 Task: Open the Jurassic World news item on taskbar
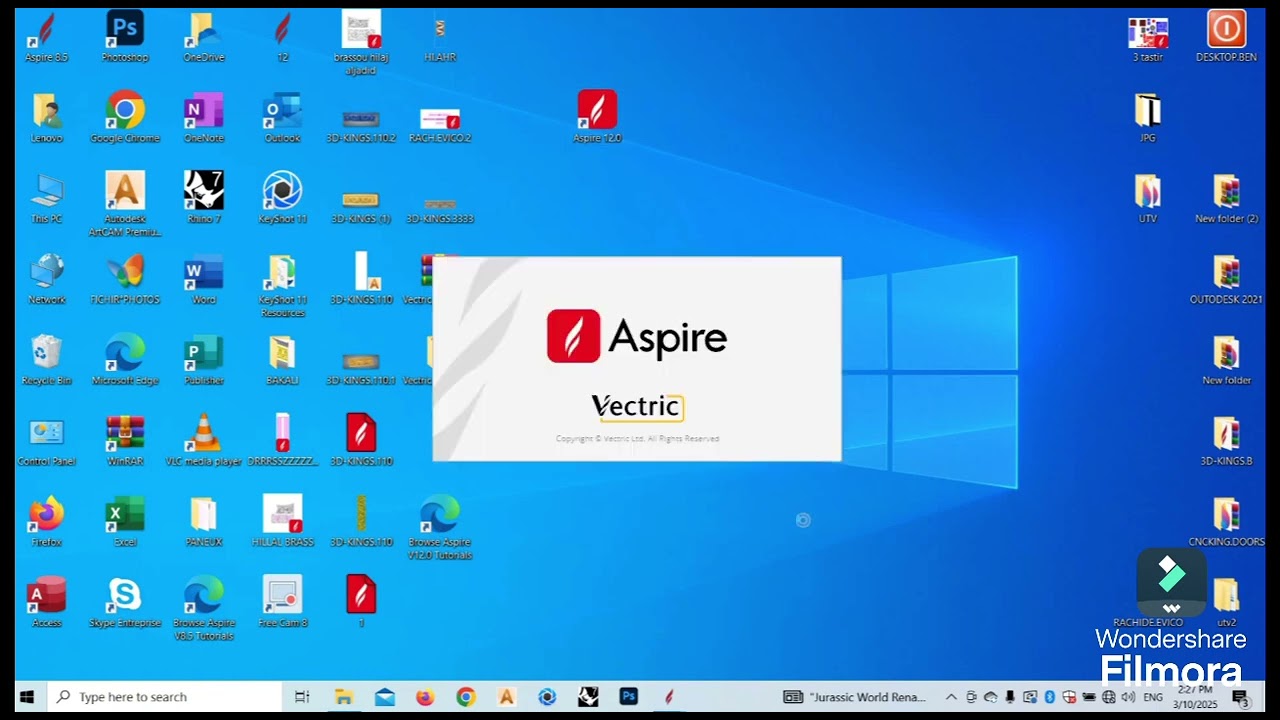(x=855, y=697)
